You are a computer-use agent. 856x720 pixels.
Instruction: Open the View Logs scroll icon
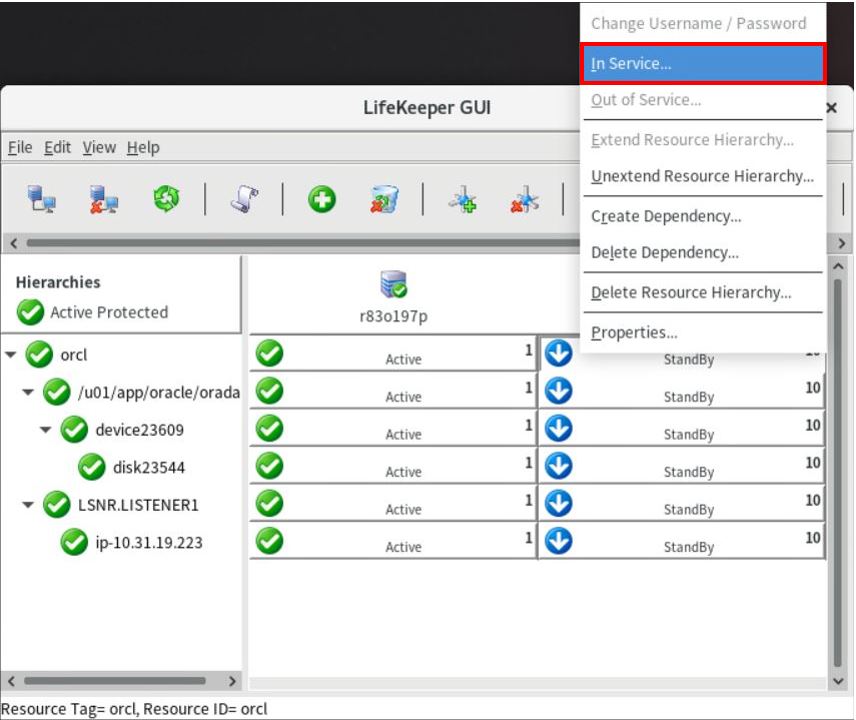click(244, 199)
